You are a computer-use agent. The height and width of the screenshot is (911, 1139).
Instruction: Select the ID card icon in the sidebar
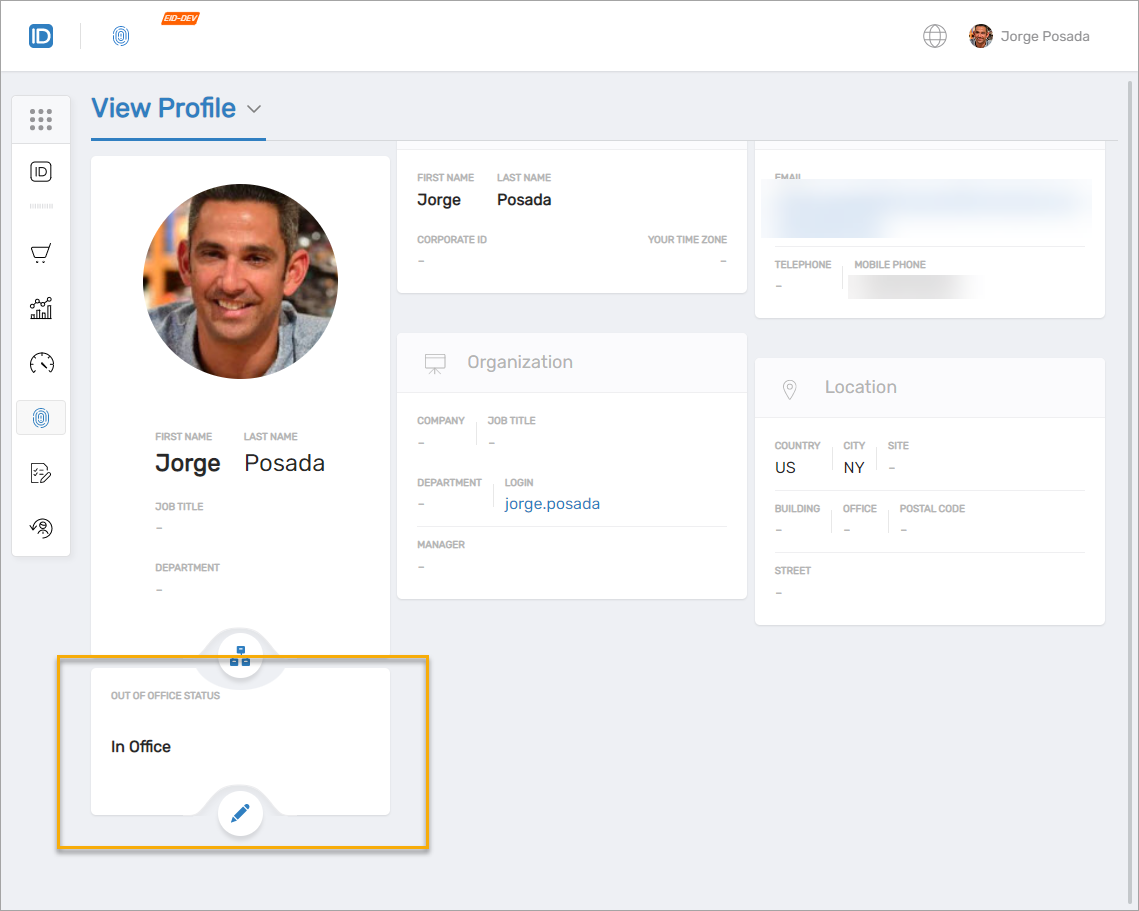(x=41, y=171)
